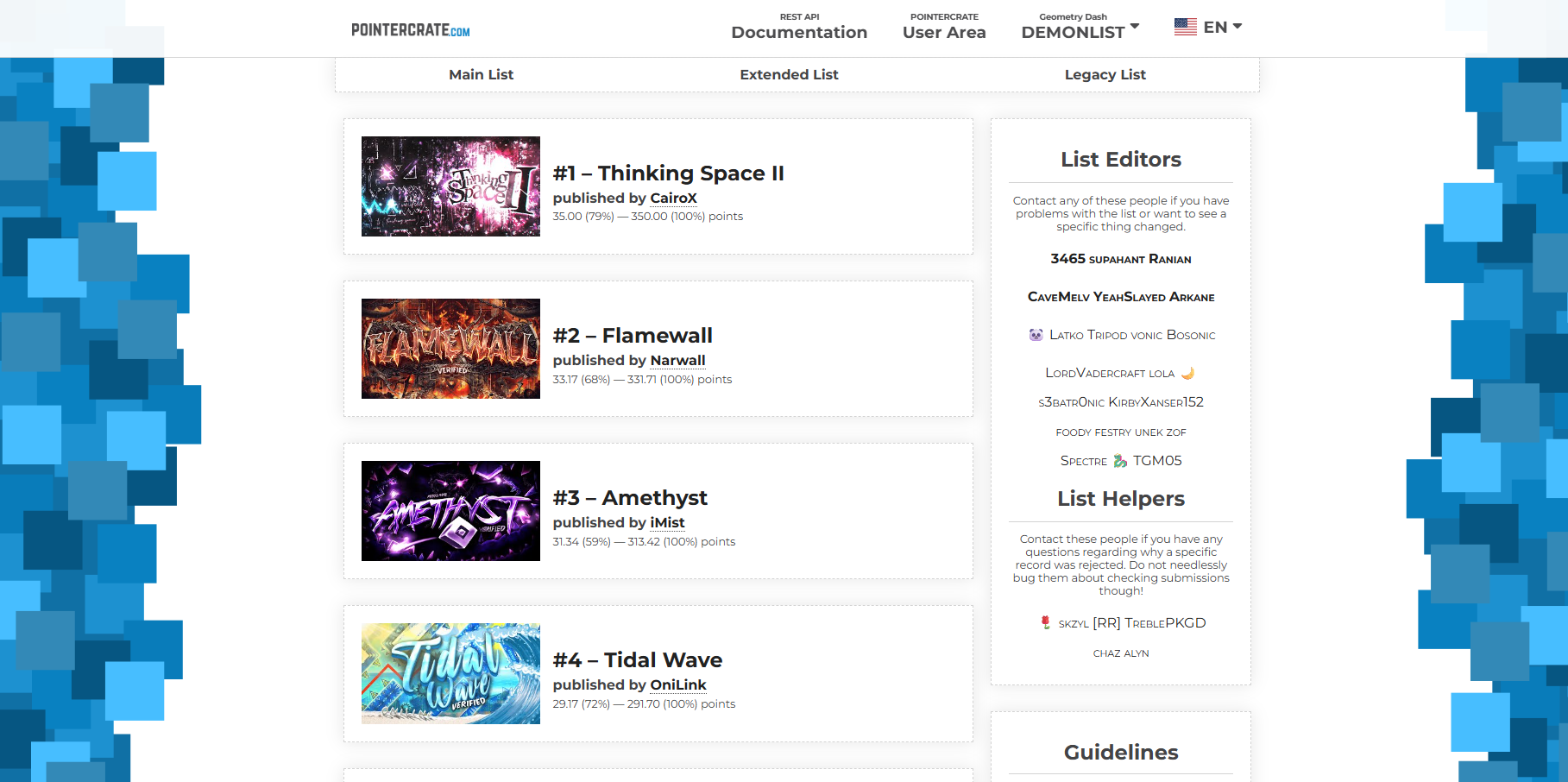Click the dragon emoji beside Spectre
The image size is (1568, 782).
(1120, 461)
